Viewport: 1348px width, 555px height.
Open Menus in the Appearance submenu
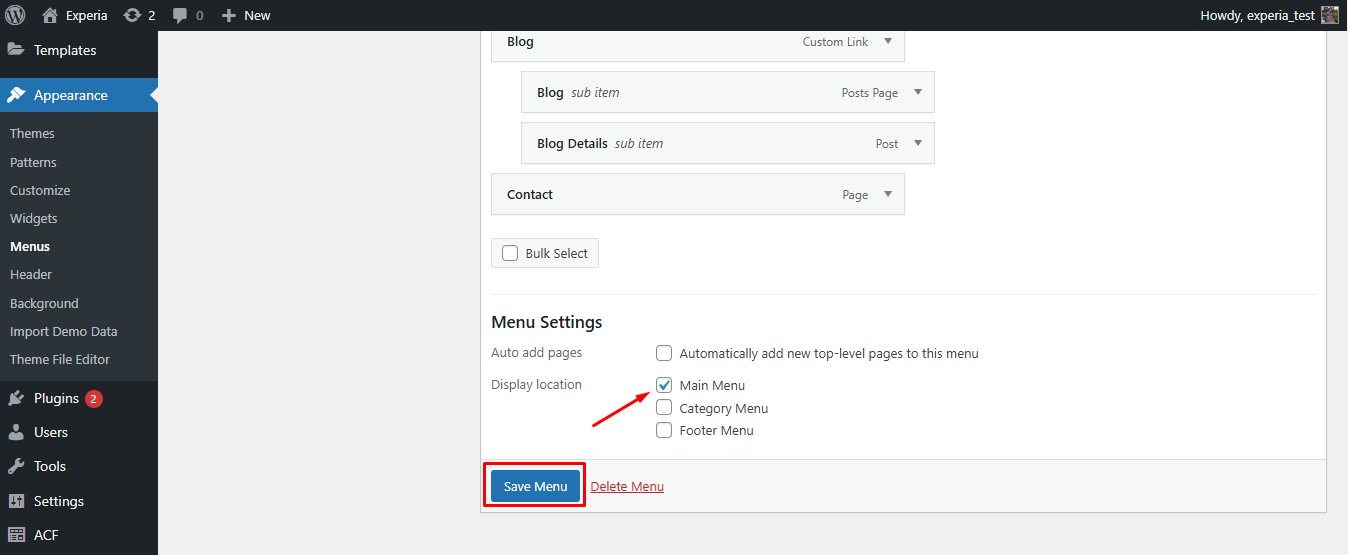(30, 246)
